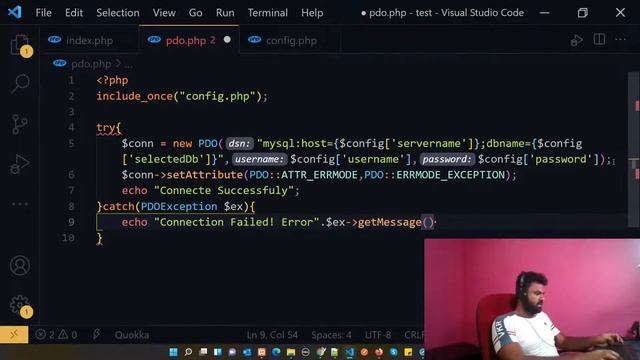Open Microsoft Edge from taskbar
Viewport: 640px width, 360px height.
click(276, 352)
